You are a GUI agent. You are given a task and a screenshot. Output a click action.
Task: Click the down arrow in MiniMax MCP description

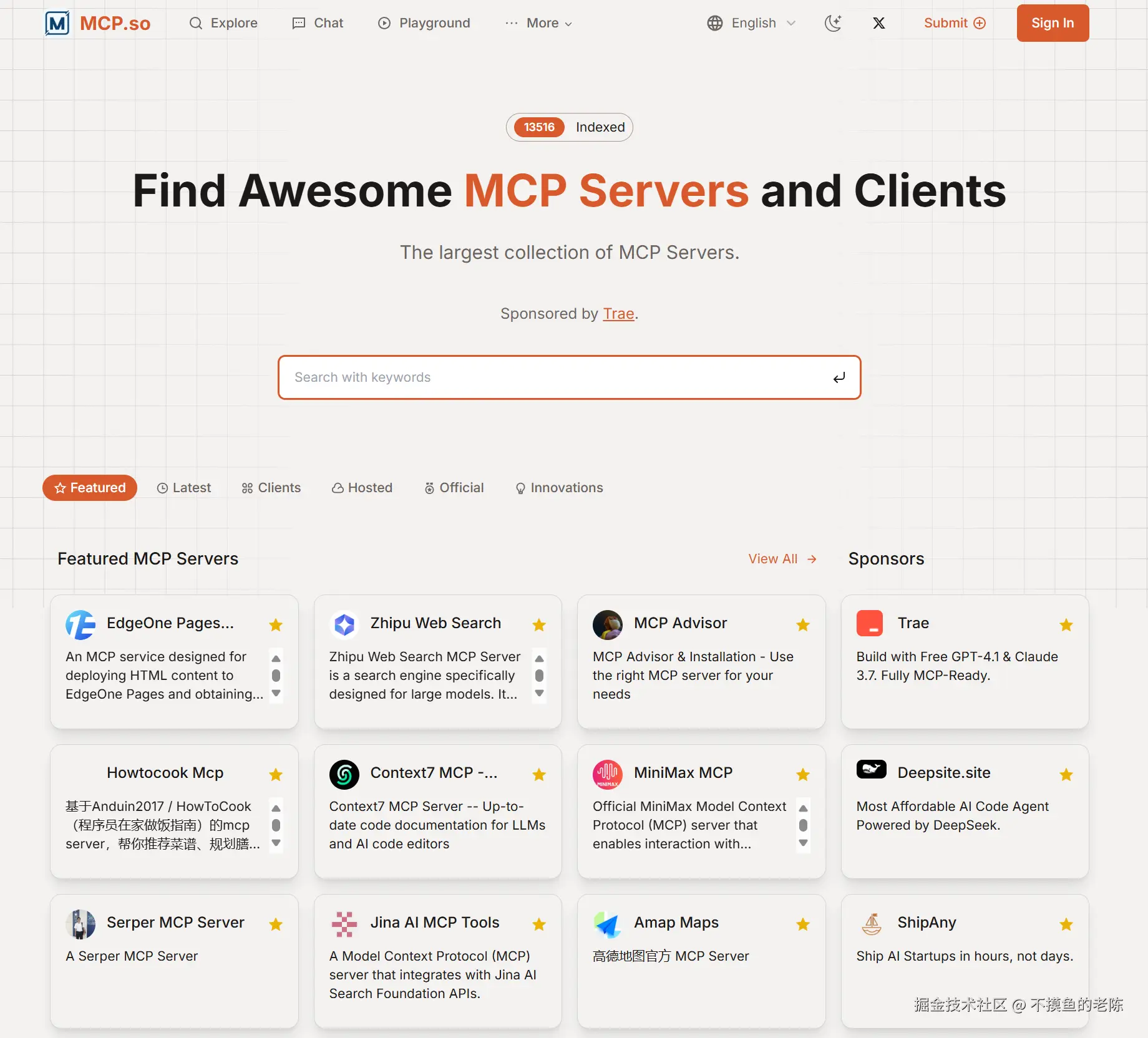tap(804, 843)
